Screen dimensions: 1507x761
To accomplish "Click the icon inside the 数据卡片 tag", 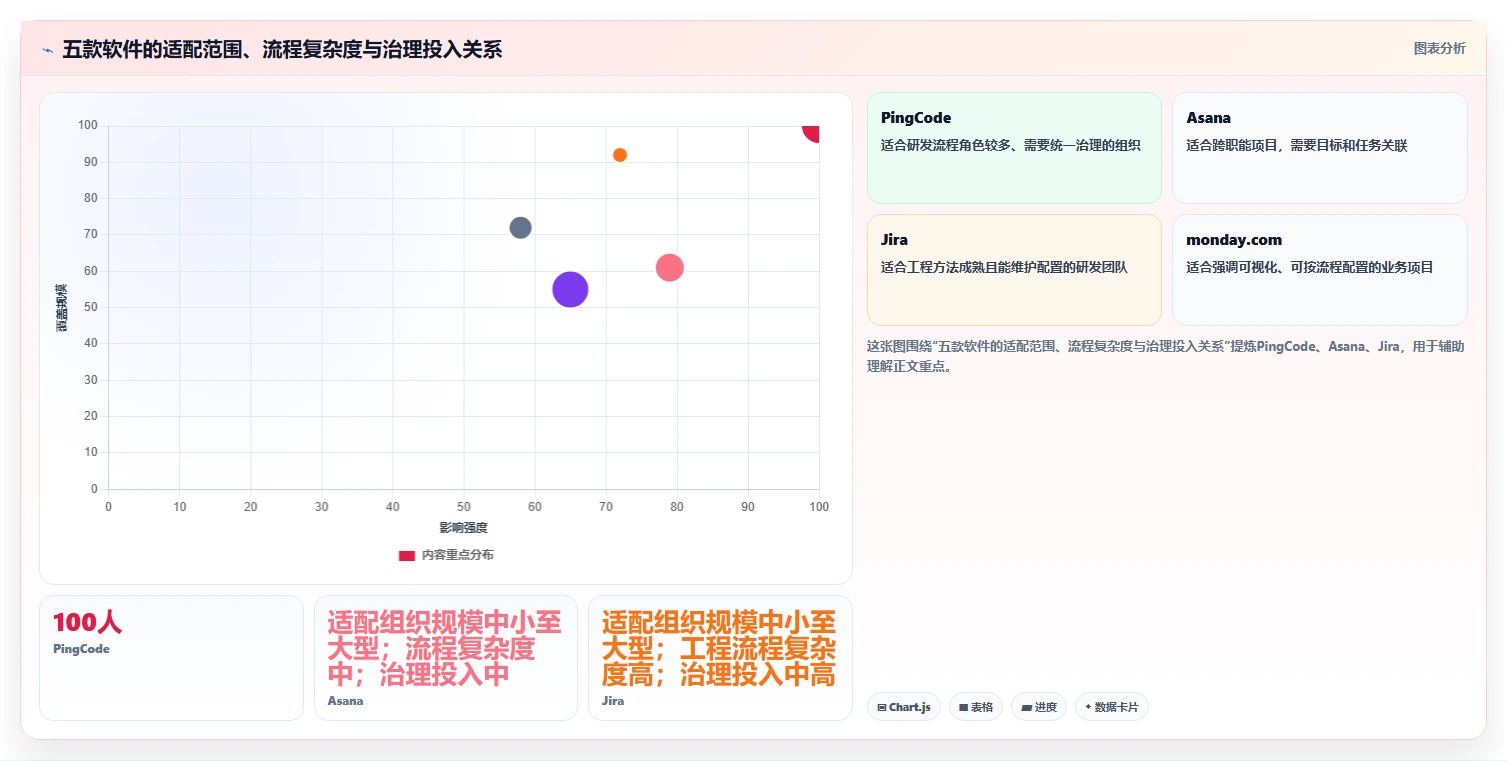I will point(1088,707).
